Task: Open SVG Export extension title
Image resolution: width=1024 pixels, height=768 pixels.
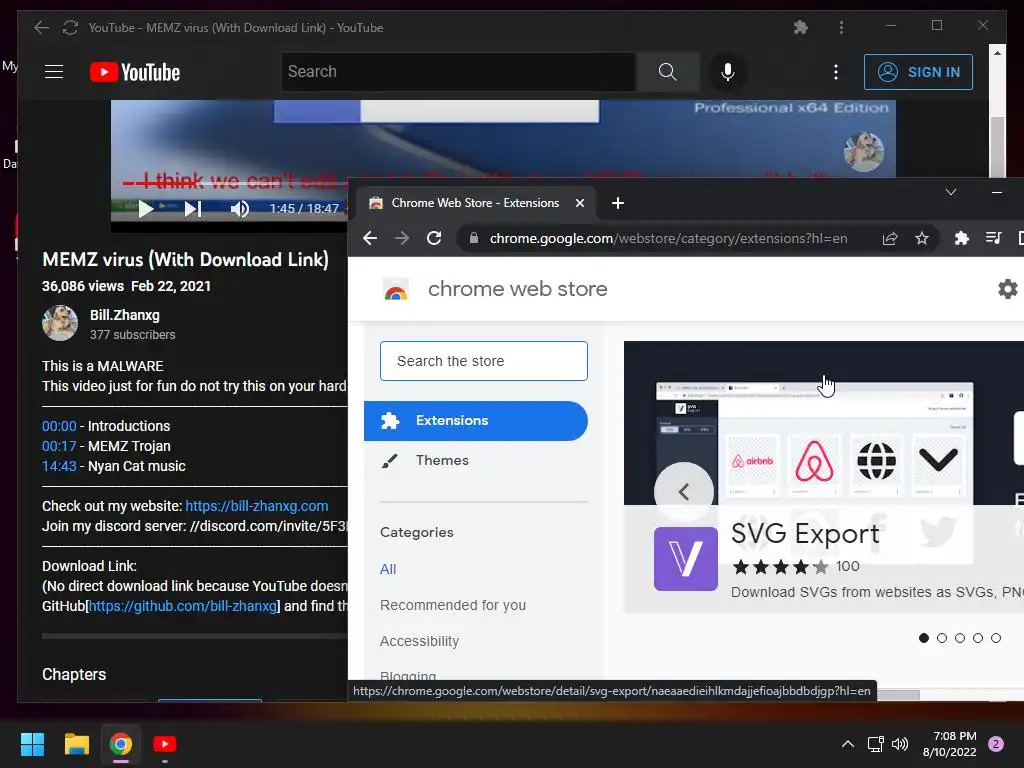Action: [x=805, y=534]
